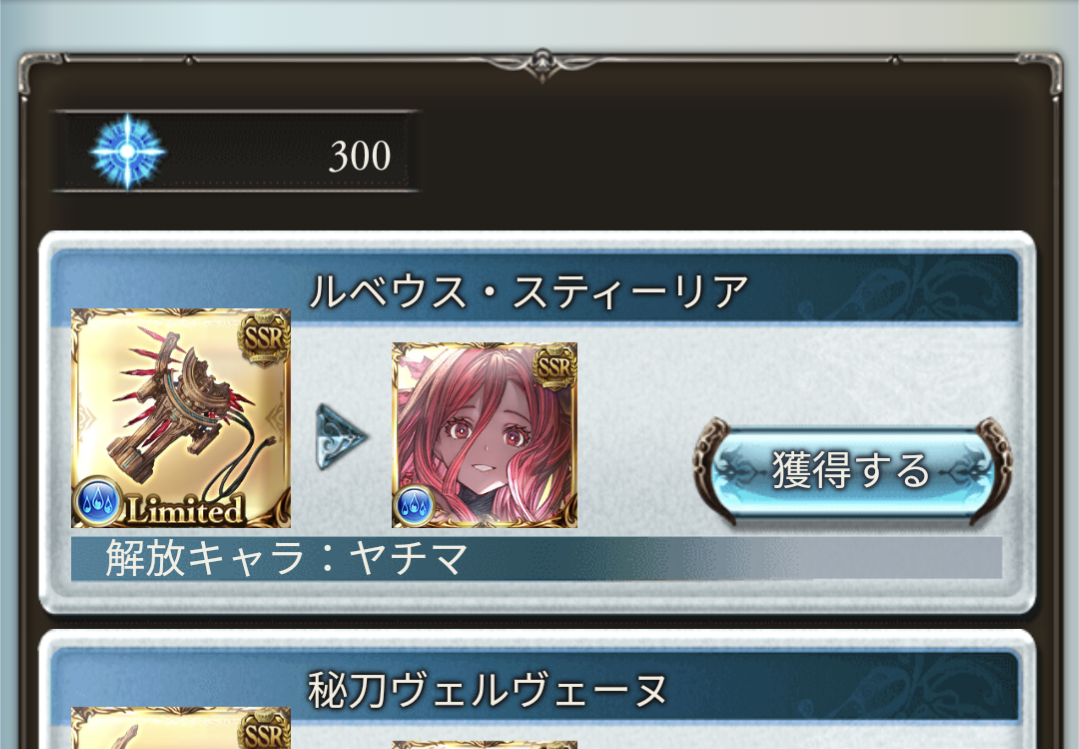
Task: Click the water element icon on Yachima portrait
Action: click(x=414, y=506)
